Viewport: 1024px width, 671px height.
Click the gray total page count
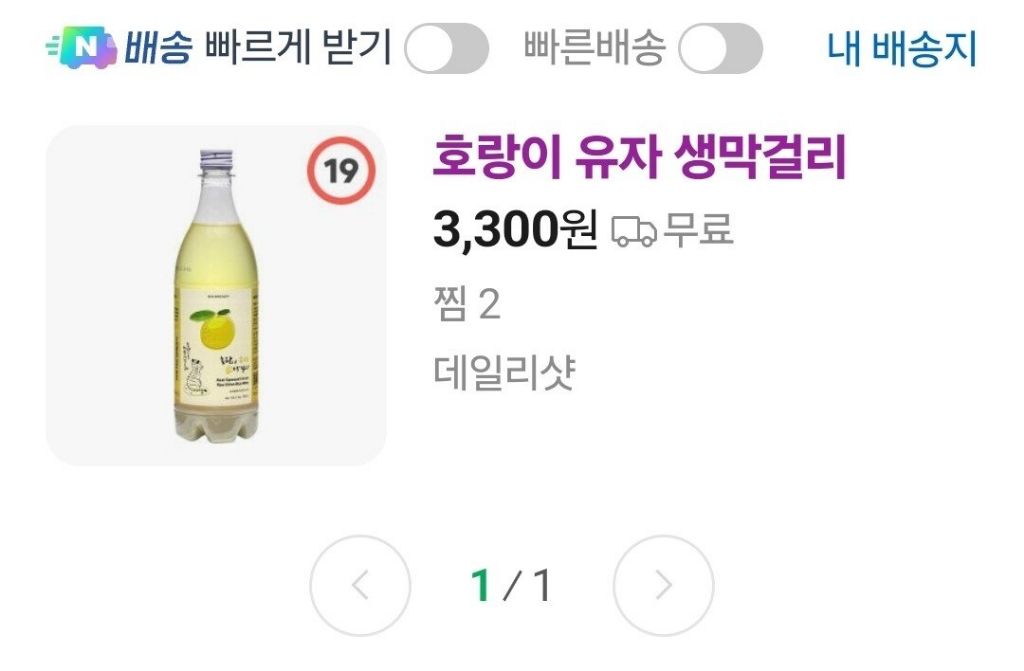click(x=541, y=586)
